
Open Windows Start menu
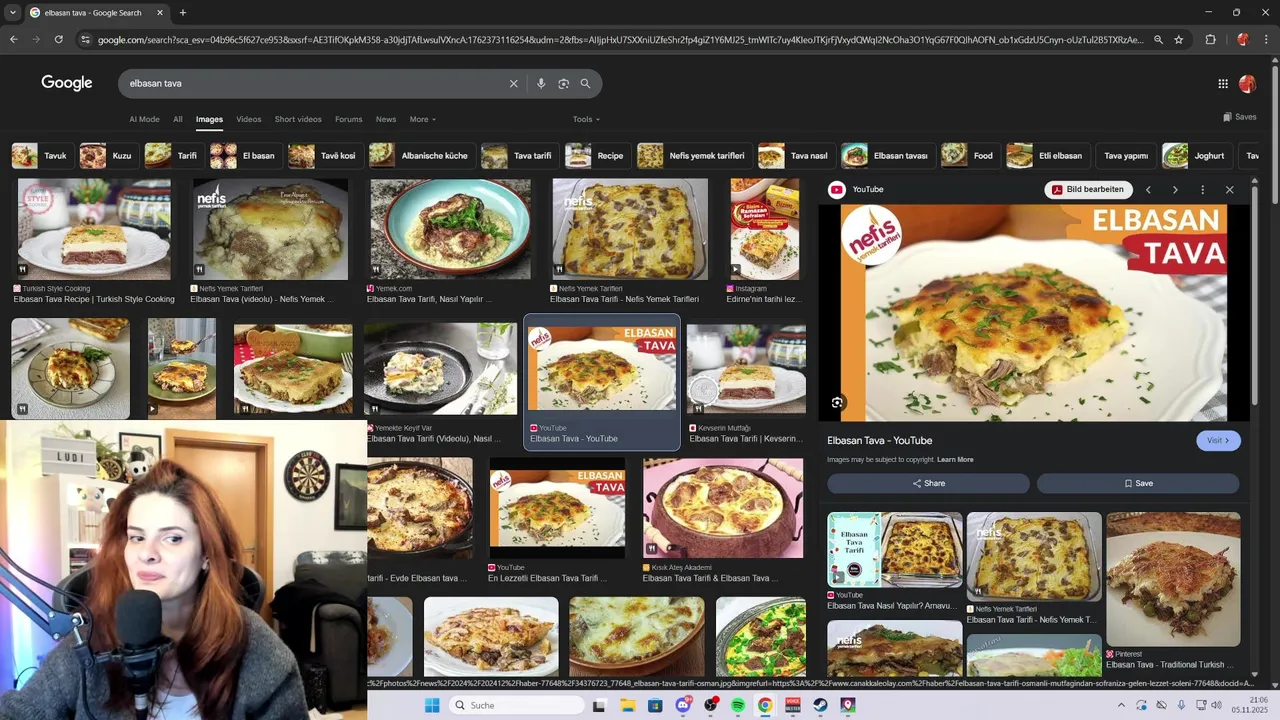tap(432, 705)
